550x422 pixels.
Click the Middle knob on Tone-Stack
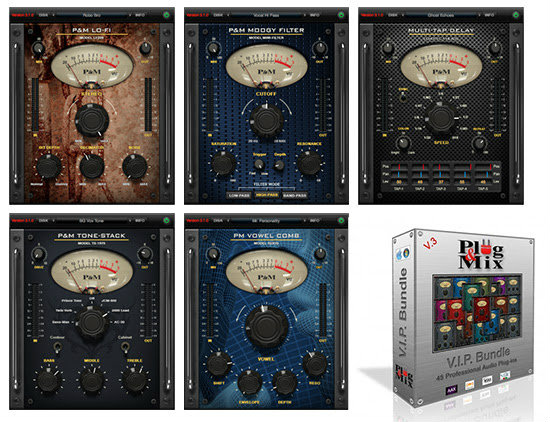point(92,381)
